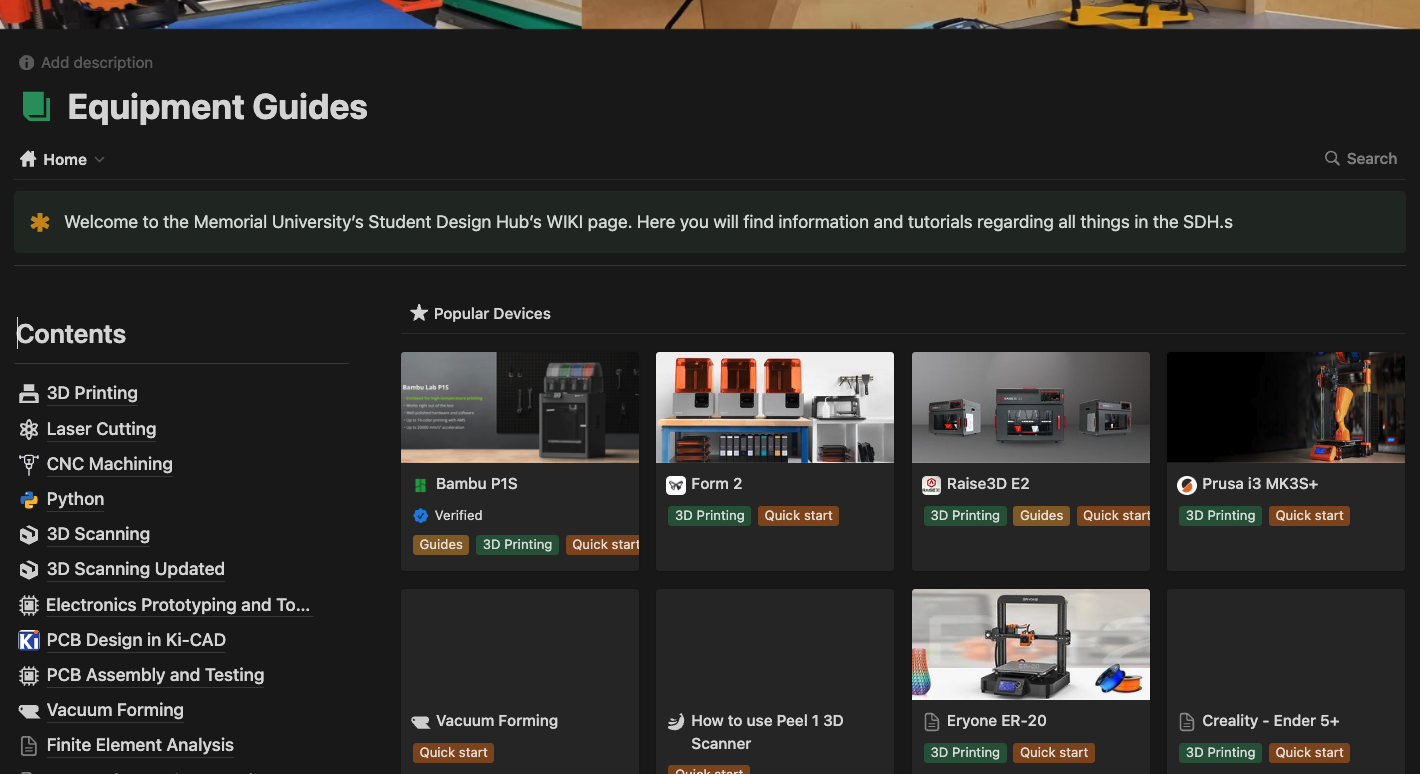The width and height of the screenshot is (1420, 774).
Task: Click the KiCad icon beside PCB Design
Action: pos(29,640)
